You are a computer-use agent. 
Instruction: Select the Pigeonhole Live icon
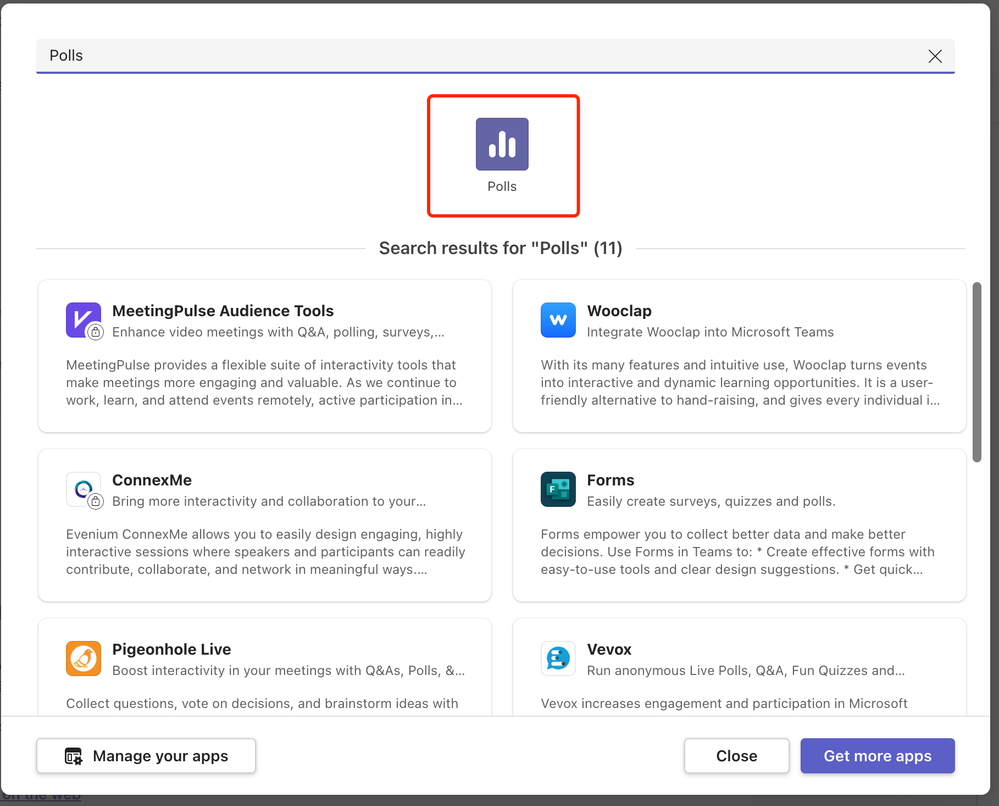(x=83, y=658)
